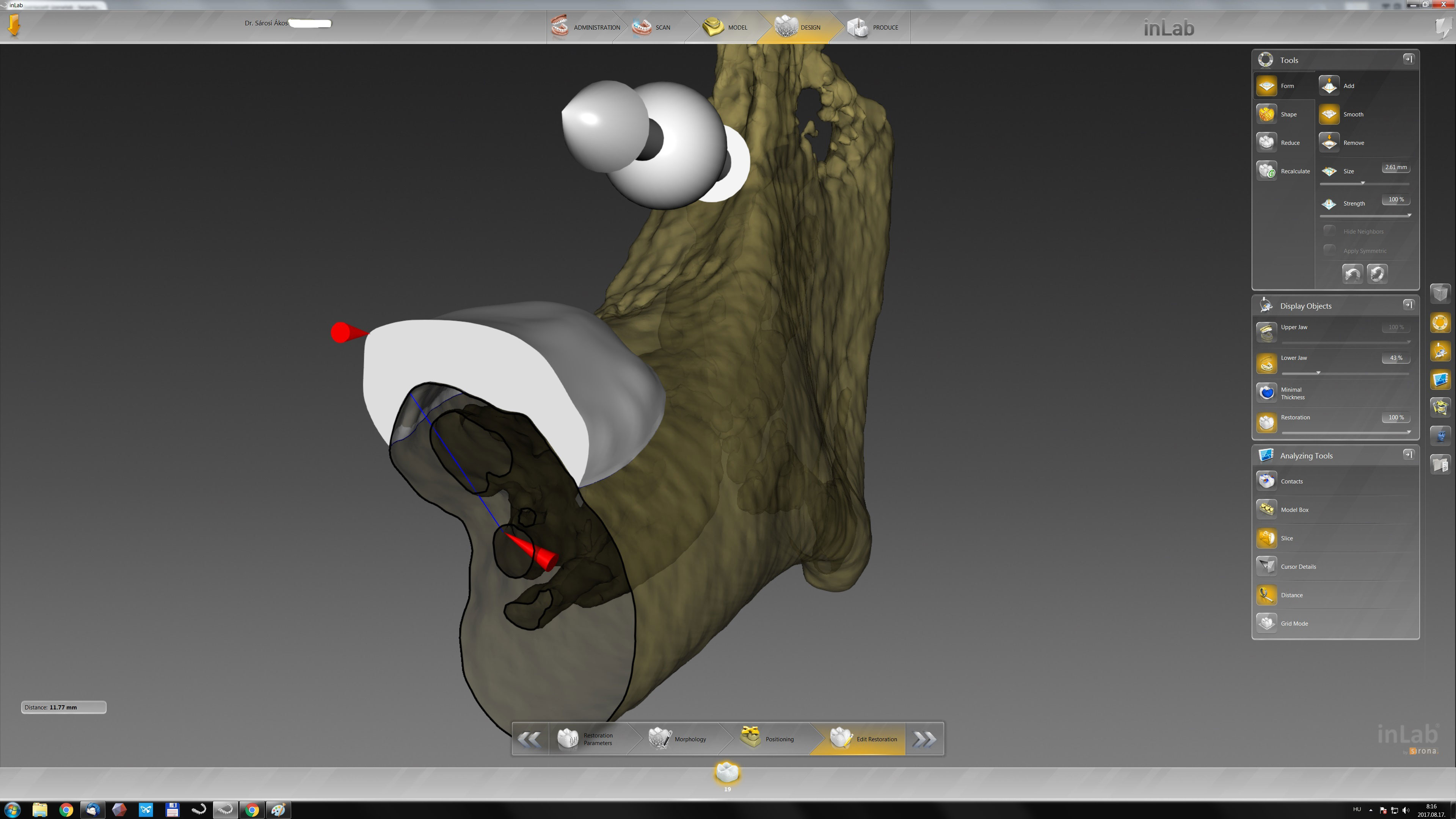Show hidden system tray icons
1456x819 pixels.
point(1371,810)
